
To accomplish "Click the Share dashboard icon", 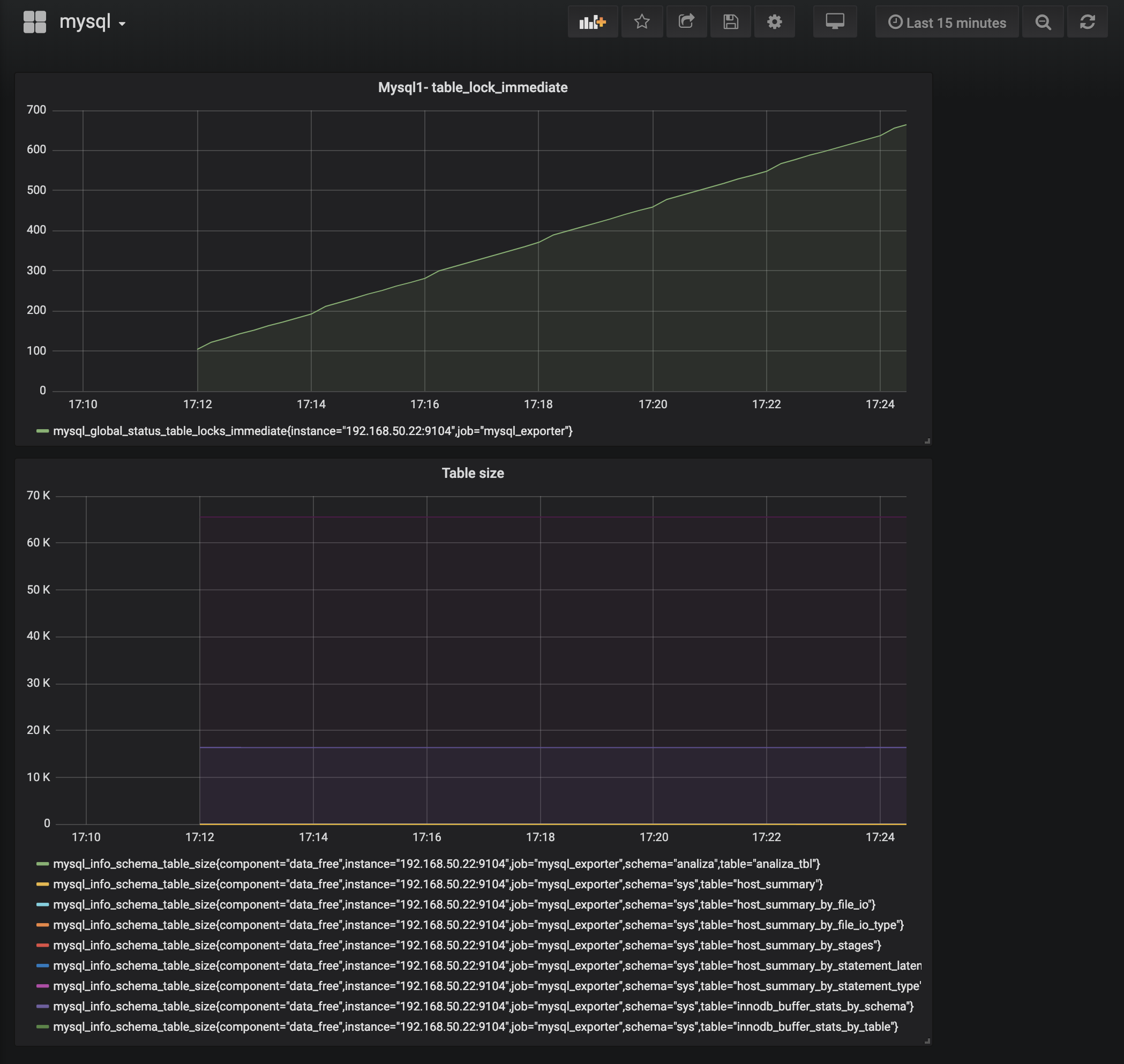I will click(x=686, y=22).
